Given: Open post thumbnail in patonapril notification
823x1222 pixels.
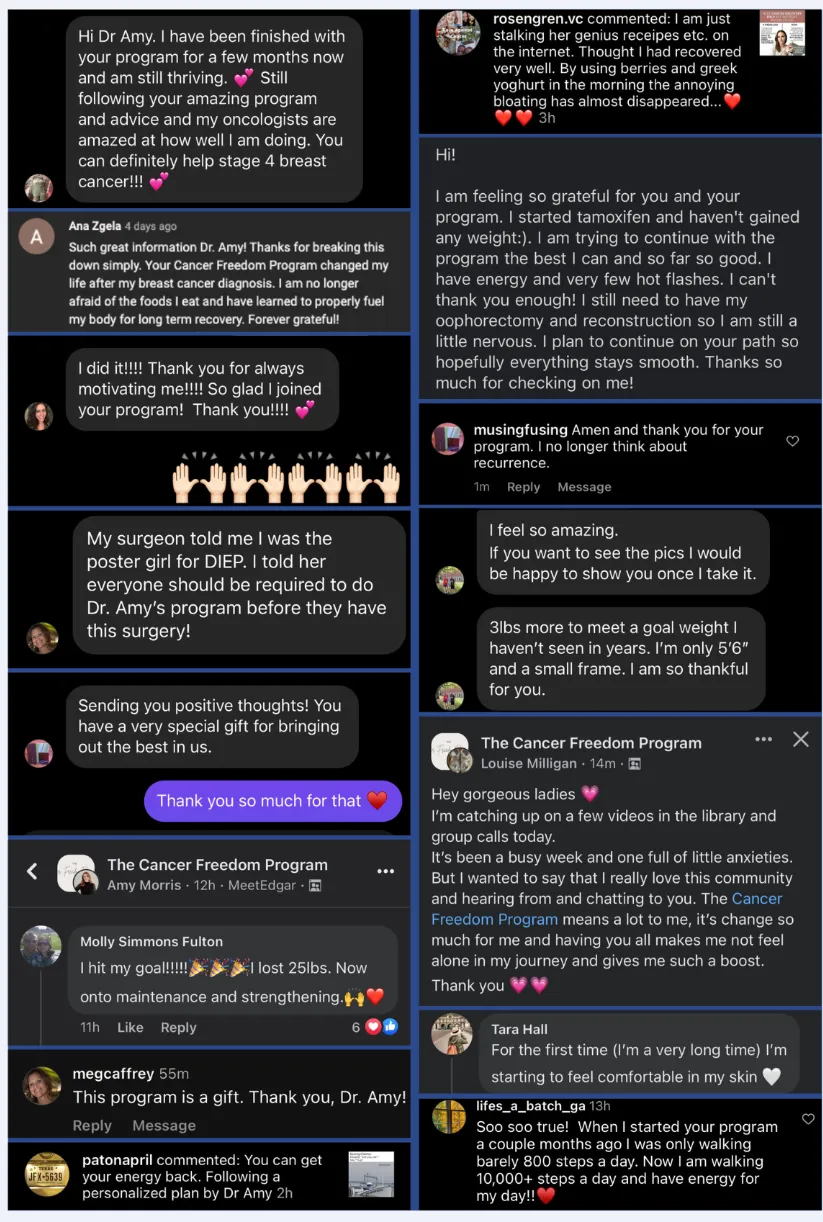Looking at the screenshot, I should coord(370,1174).
